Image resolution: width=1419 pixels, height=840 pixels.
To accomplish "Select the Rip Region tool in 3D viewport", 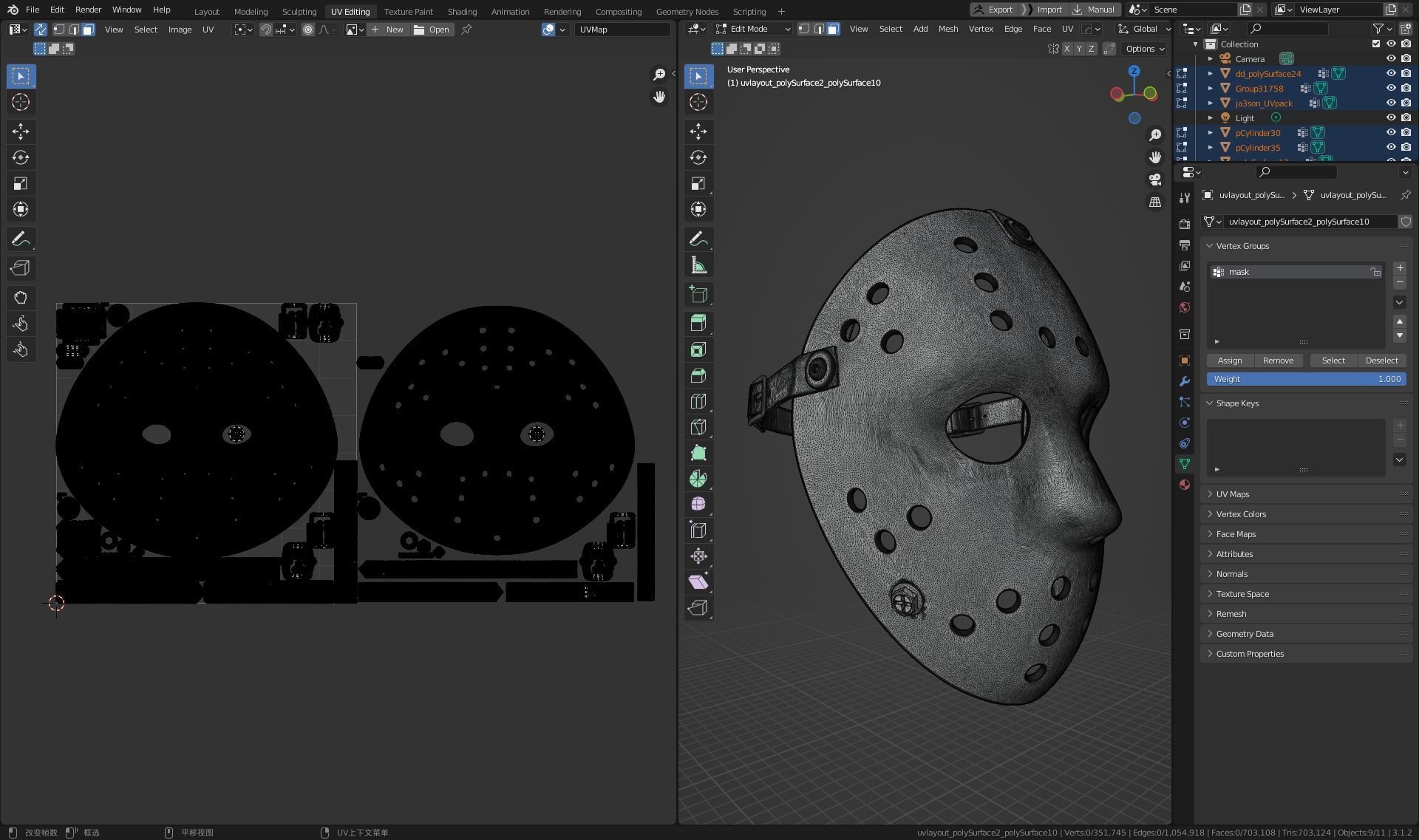I will click(x=698, y=608).
